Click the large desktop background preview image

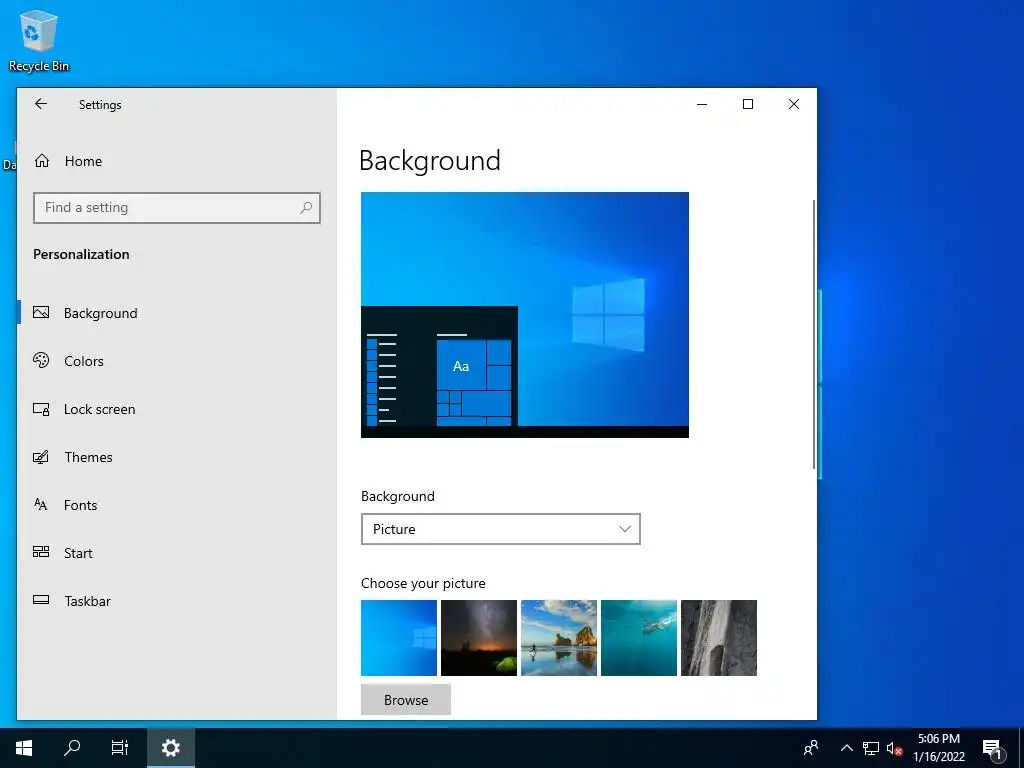(x=524, y=315)
